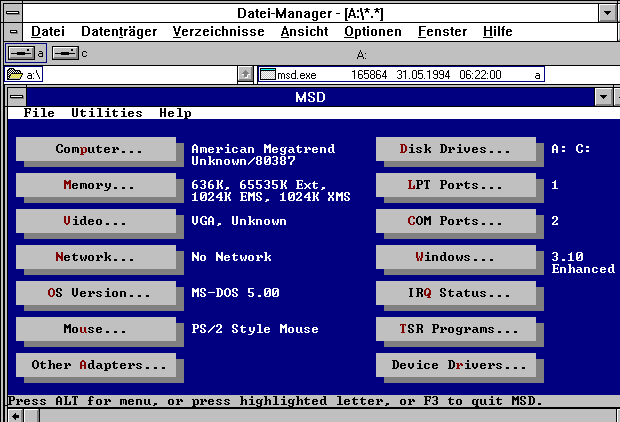Image resolution: width=620 pixels, height=422 pixels.
Task: Click the msd.exe file icon
Action: point(268,74)
